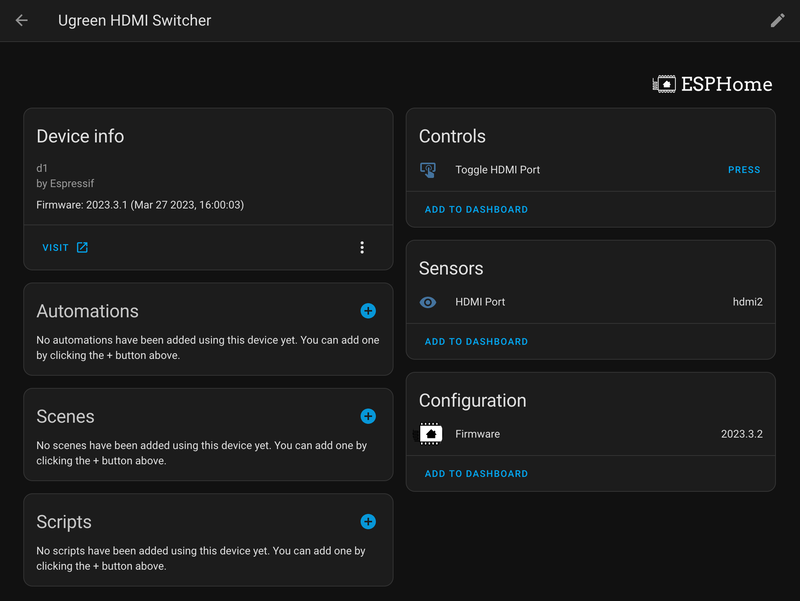The image size is (800, 601).
Task: Add a new automation with plus button
Action: point(368,311)
